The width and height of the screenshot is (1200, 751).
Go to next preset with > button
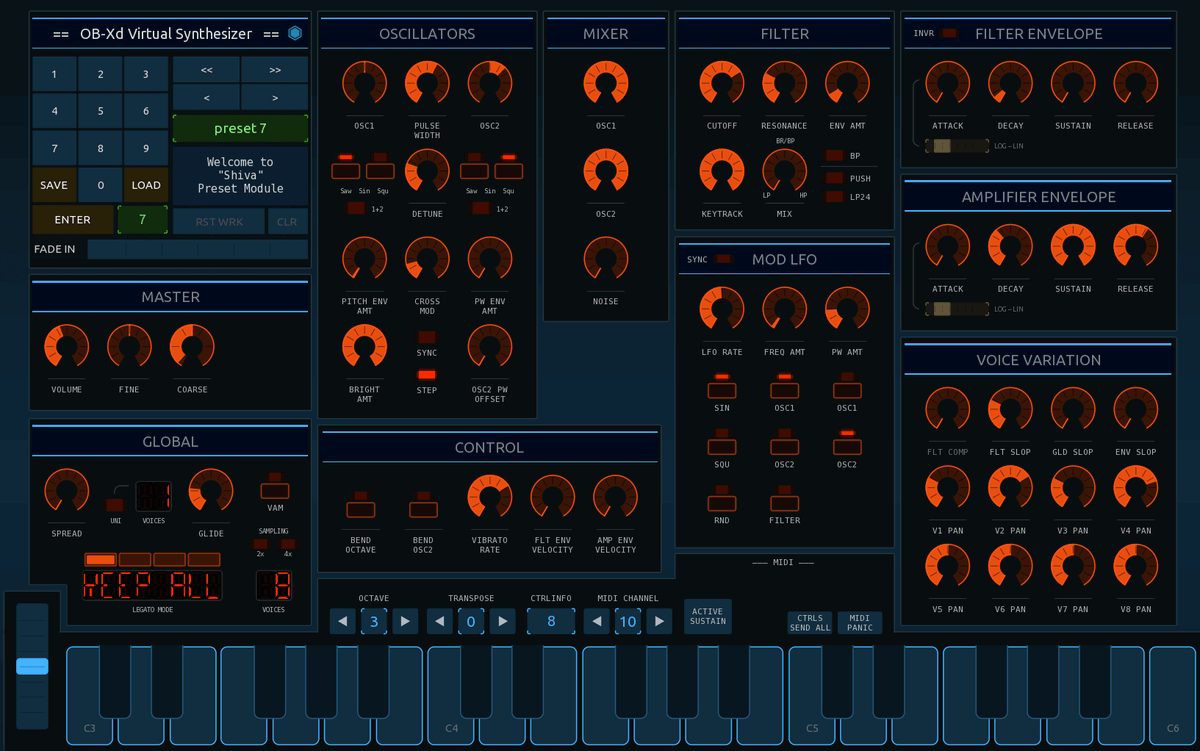coord(274,98)
